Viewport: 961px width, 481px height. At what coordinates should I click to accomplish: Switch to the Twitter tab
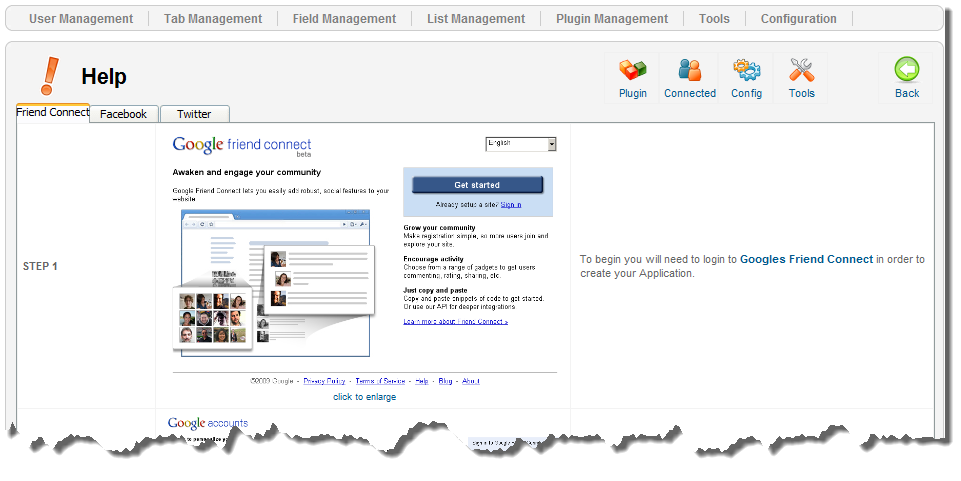(194, 114)
